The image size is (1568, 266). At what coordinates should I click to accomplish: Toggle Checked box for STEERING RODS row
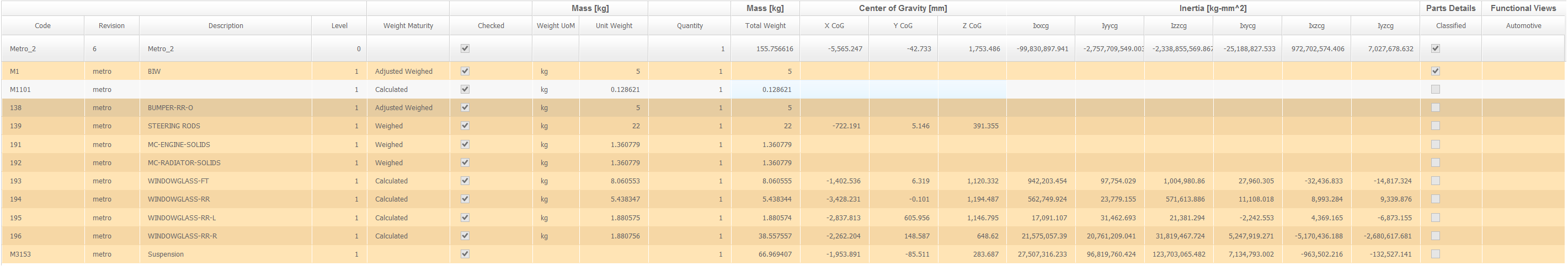[465, 126]
